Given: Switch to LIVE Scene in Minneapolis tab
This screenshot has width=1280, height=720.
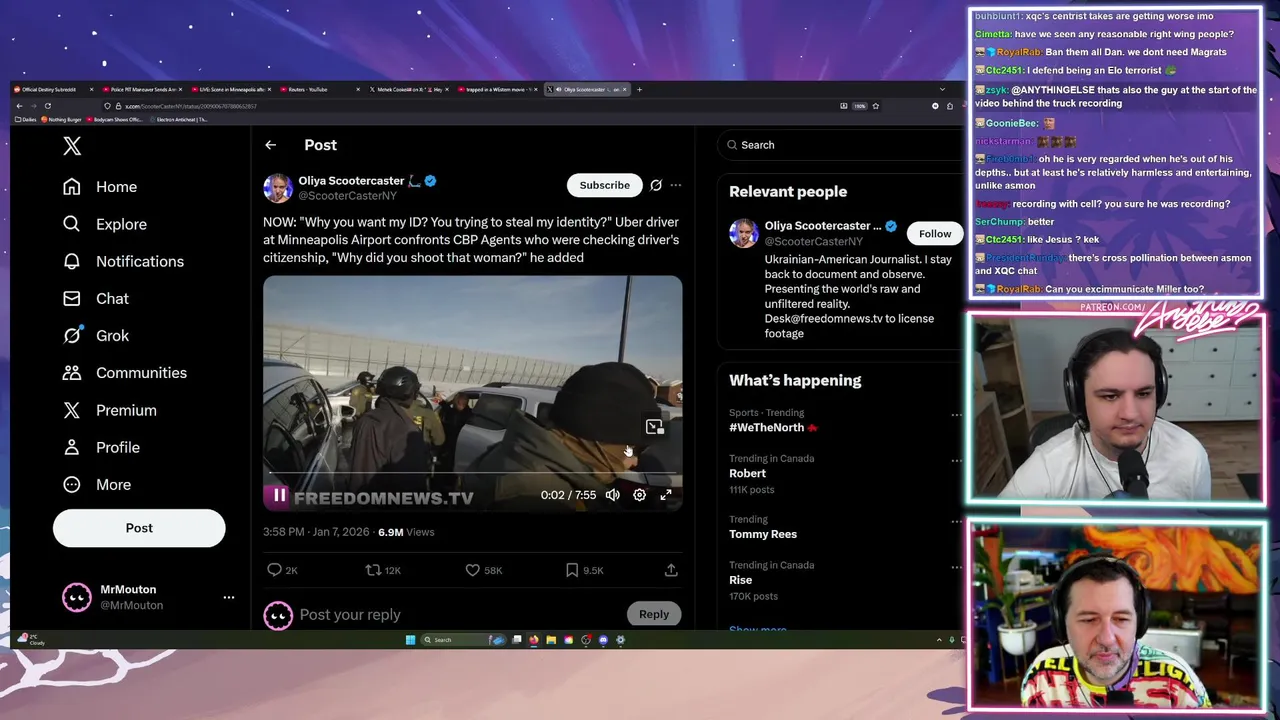Looking at the screenshot, I should click(x=230, y=90).
